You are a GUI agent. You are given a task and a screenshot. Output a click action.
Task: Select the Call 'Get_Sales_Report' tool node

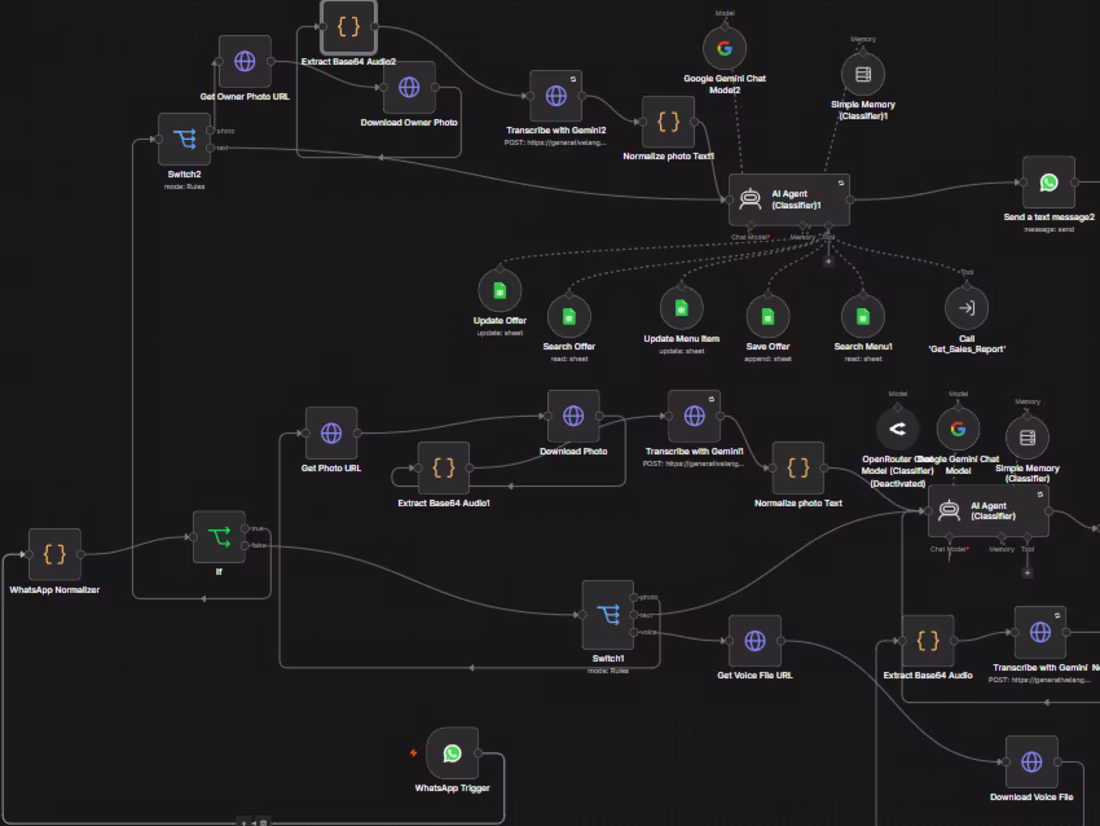pos(967,308)
